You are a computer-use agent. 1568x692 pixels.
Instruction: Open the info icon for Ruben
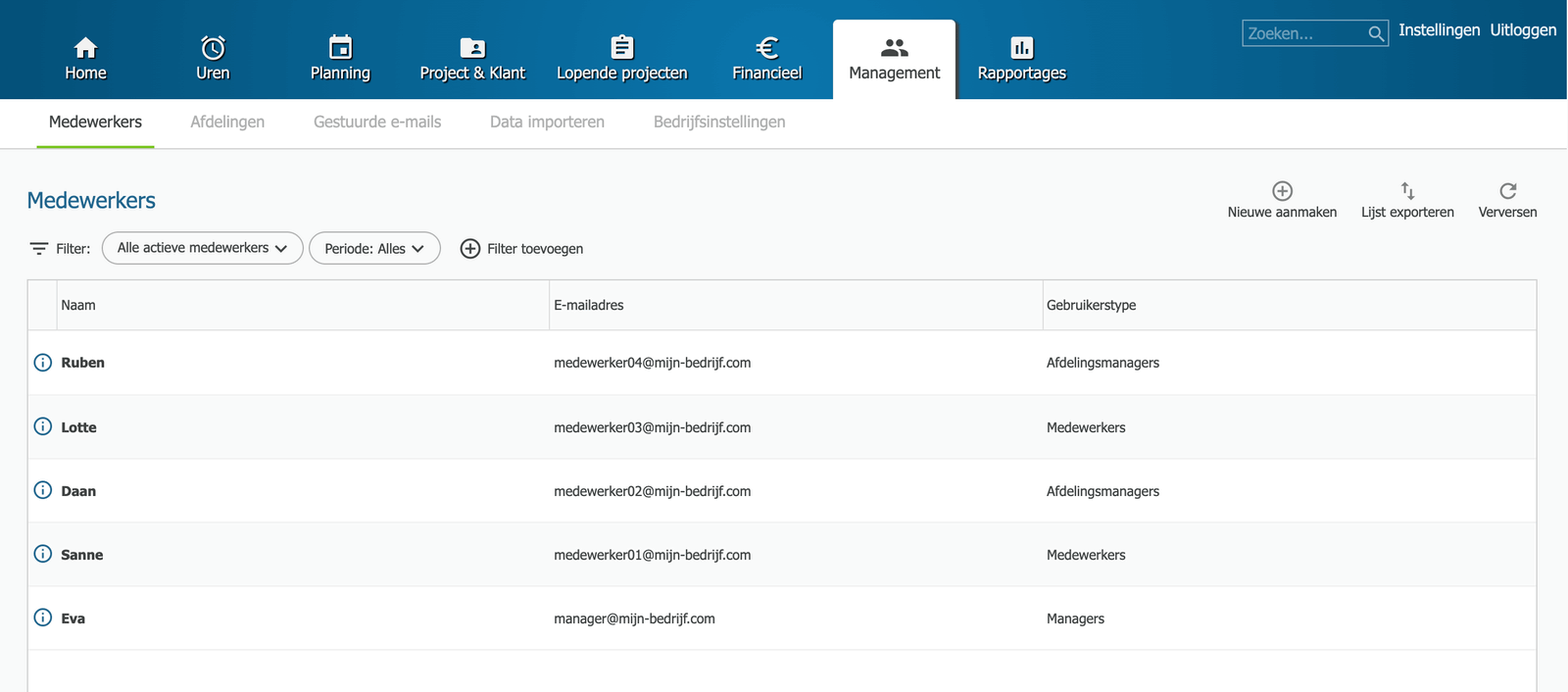click(43, 363)
